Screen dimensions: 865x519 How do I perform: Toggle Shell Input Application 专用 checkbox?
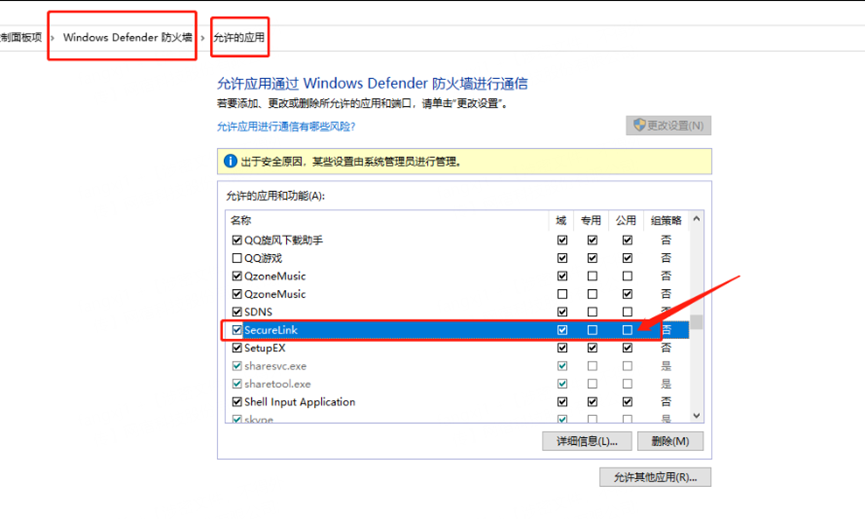592,402
